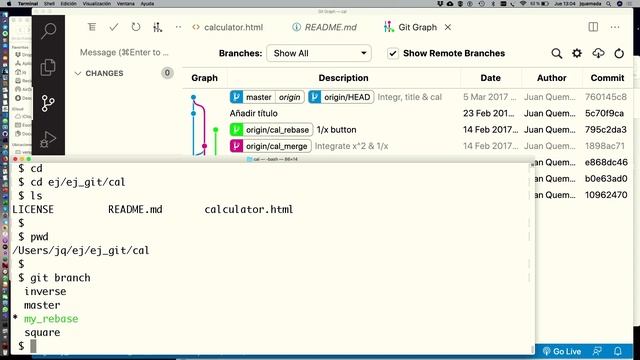
Task: Click the 5 Mar 2017 date cell
Action: coord(489,97)
